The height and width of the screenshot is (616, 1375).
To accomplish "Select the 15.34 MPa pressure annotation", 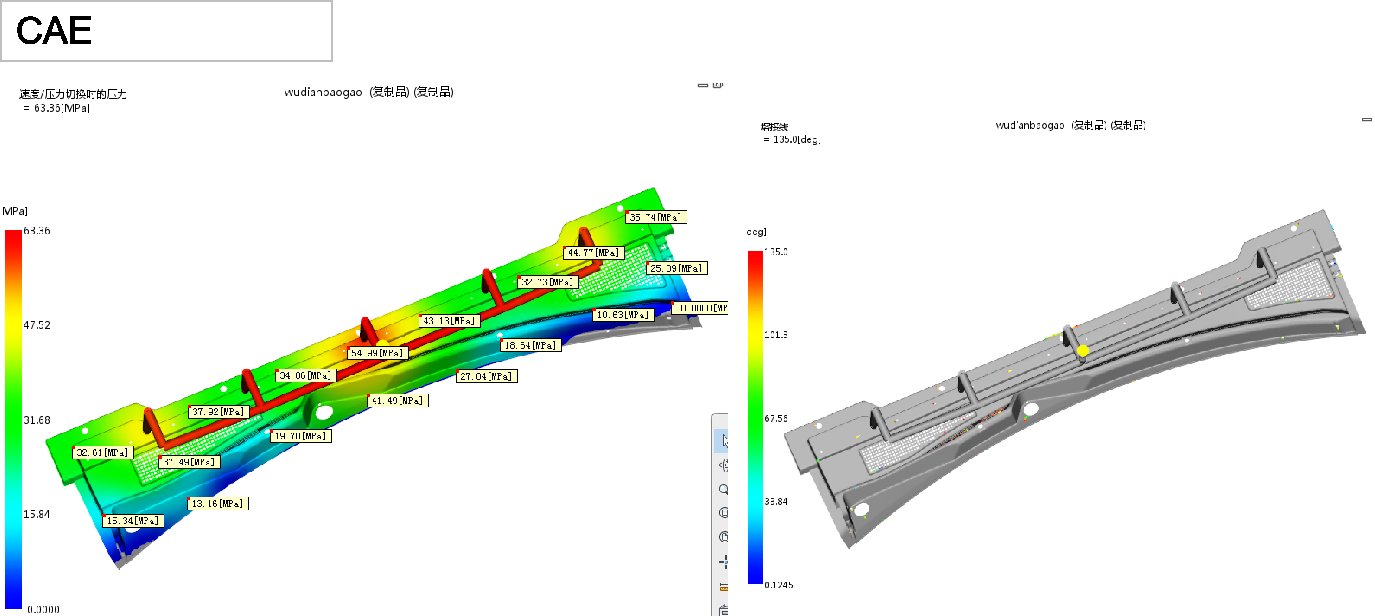I will [133, 521].
